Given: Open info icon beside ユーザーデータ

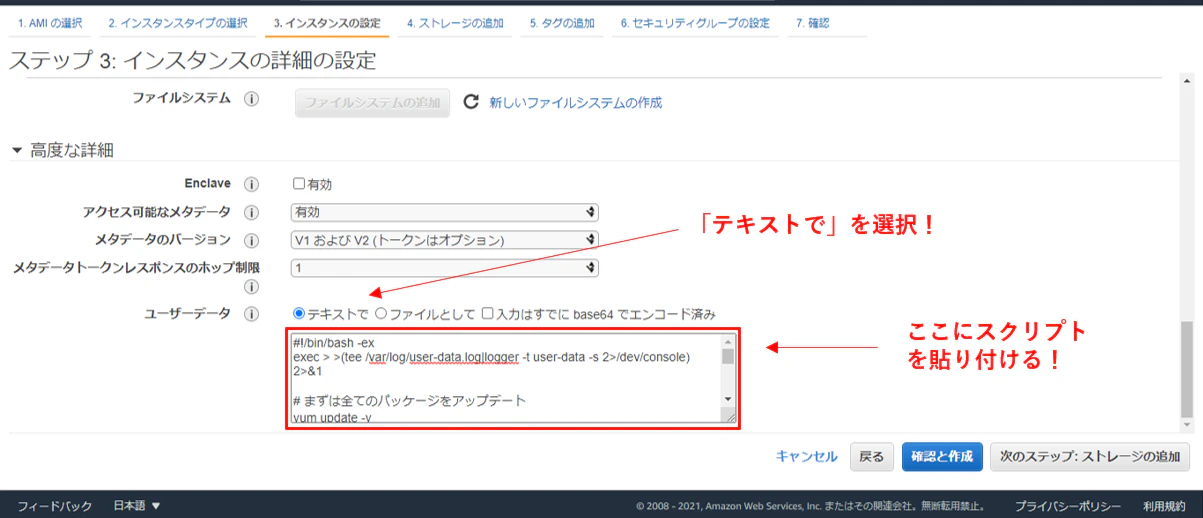Looking at the screenshot, I should coord(252,314).
